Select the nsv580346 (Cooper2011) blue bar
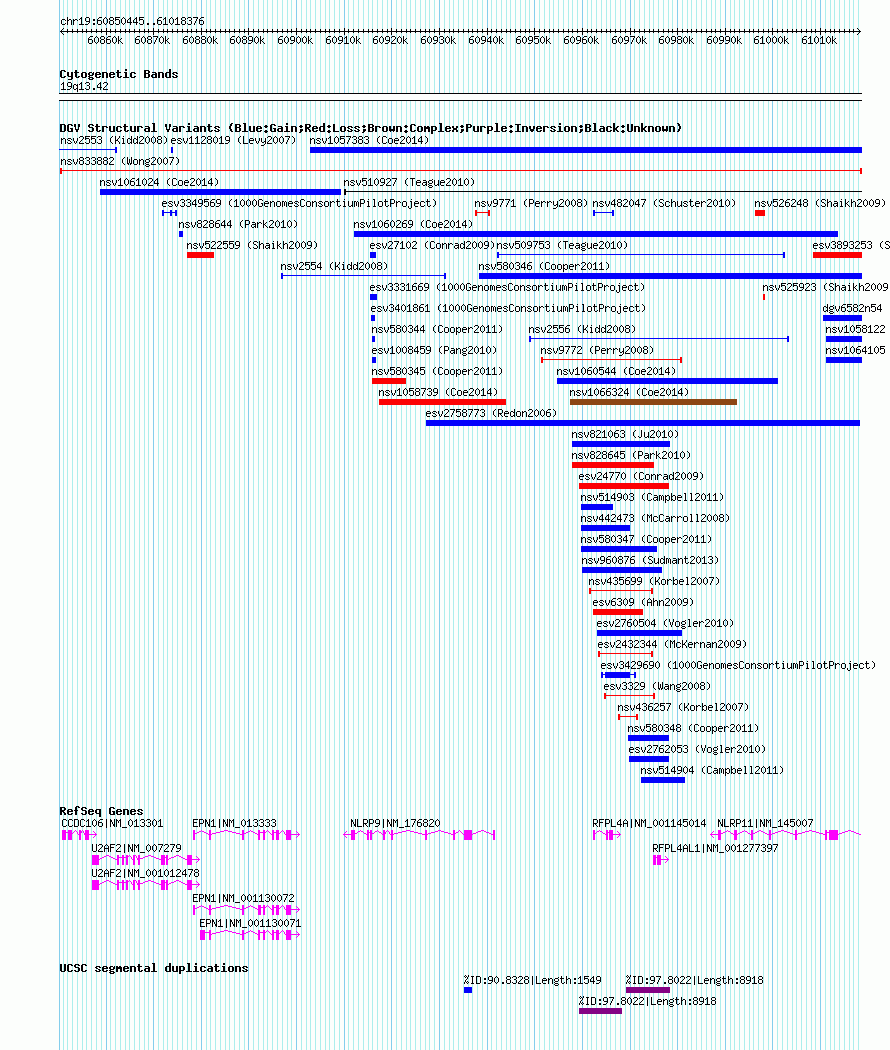890x1050 pixels. [670, 276]
